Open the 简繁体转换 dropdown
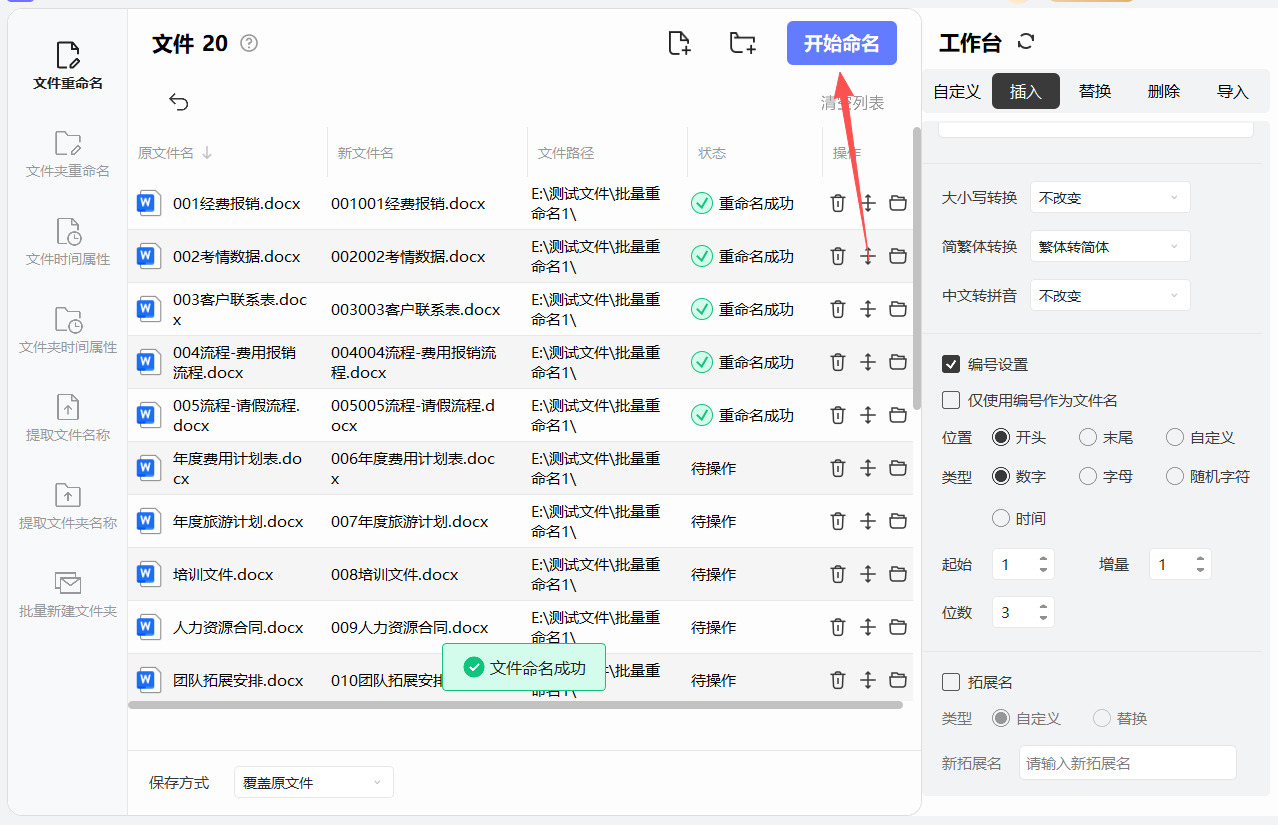1278x825 pixels. [x=1110, y=247]
